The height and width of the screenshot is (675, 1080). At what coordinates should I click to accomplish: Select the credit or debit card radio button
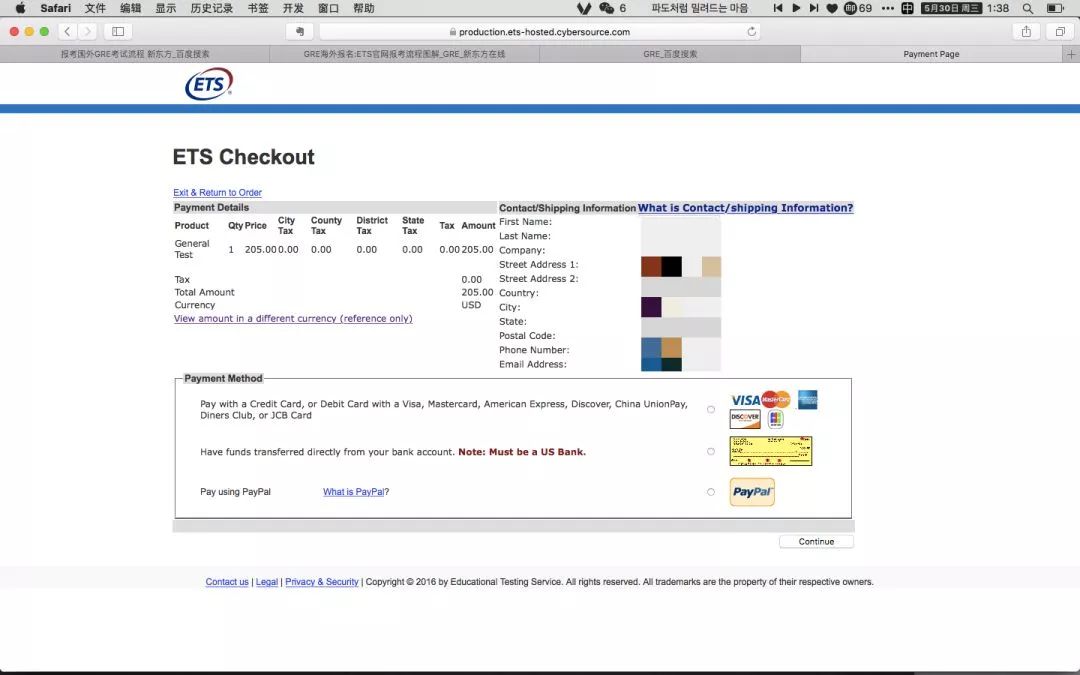tap(711, 410)
